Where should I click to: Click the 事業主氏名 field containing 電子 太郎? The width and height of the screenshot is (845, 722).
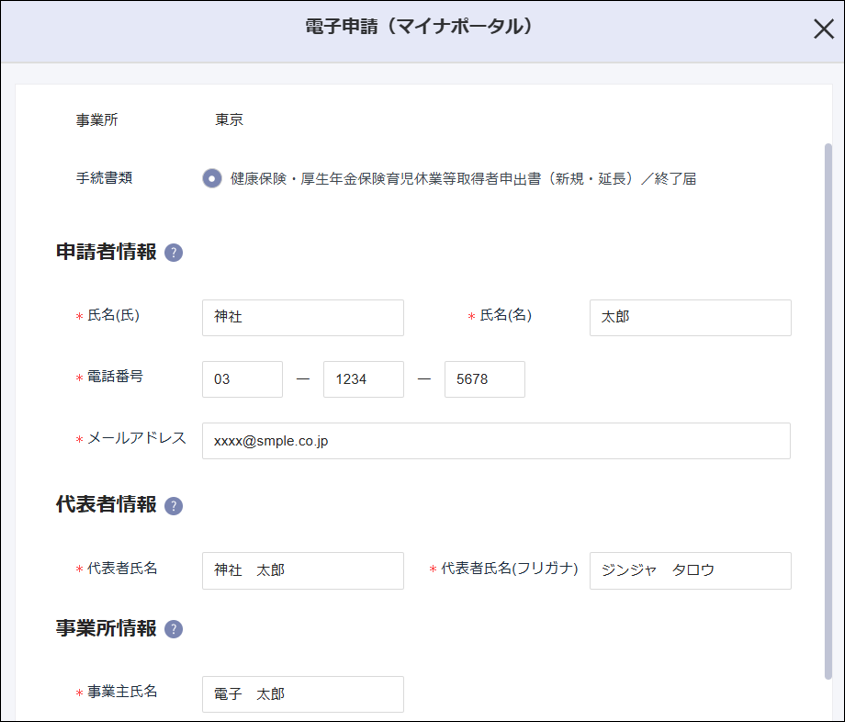pyautogui.click(x=303, y=695)
